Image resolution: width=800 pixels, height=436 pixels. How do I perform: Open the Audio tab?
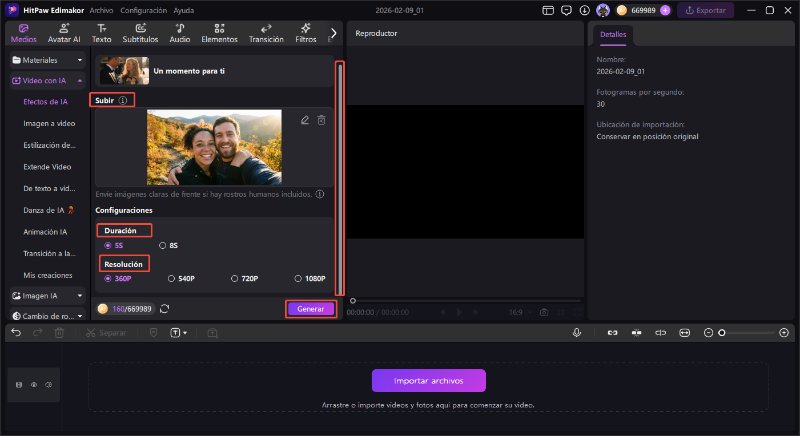pyautogui.click(x=180, y=33)
